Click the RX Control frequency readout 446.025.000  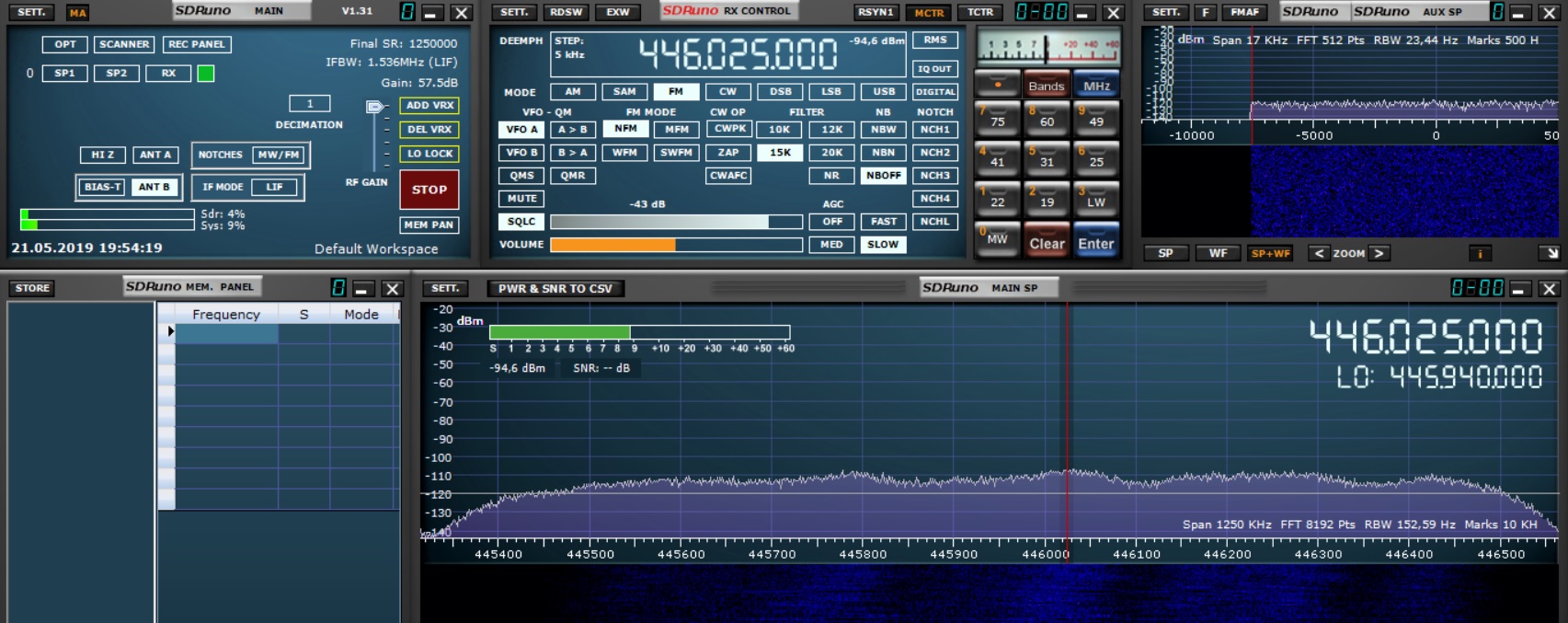tap(738, 54)
